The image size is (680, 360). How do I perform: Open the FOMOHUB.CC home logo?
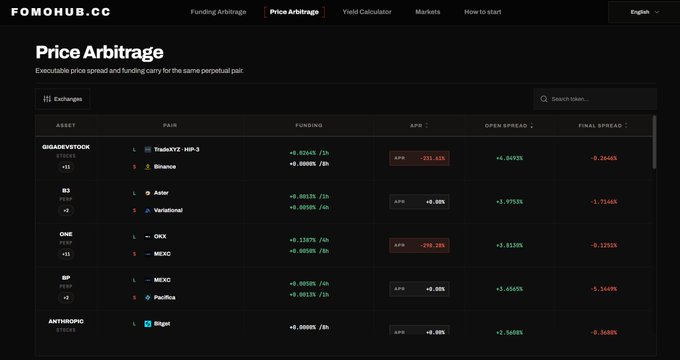(x=61, y=12)
